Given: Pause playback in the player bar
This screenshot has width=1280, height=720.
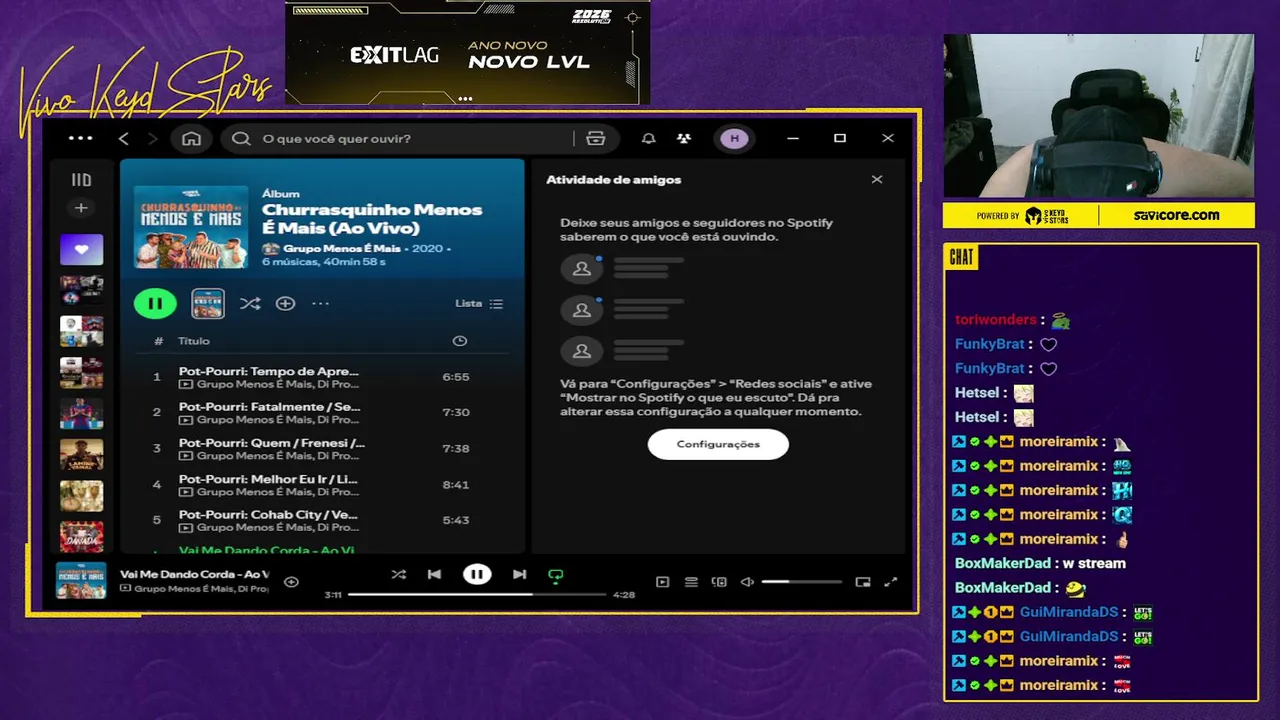Looking at the screenshot, I should pos(477,574).
